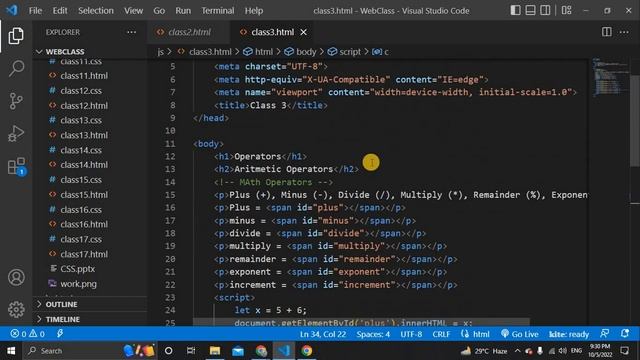Open the Selection menu
The width and height of the screenshot is (640, 360).
(x=96, y=11)
